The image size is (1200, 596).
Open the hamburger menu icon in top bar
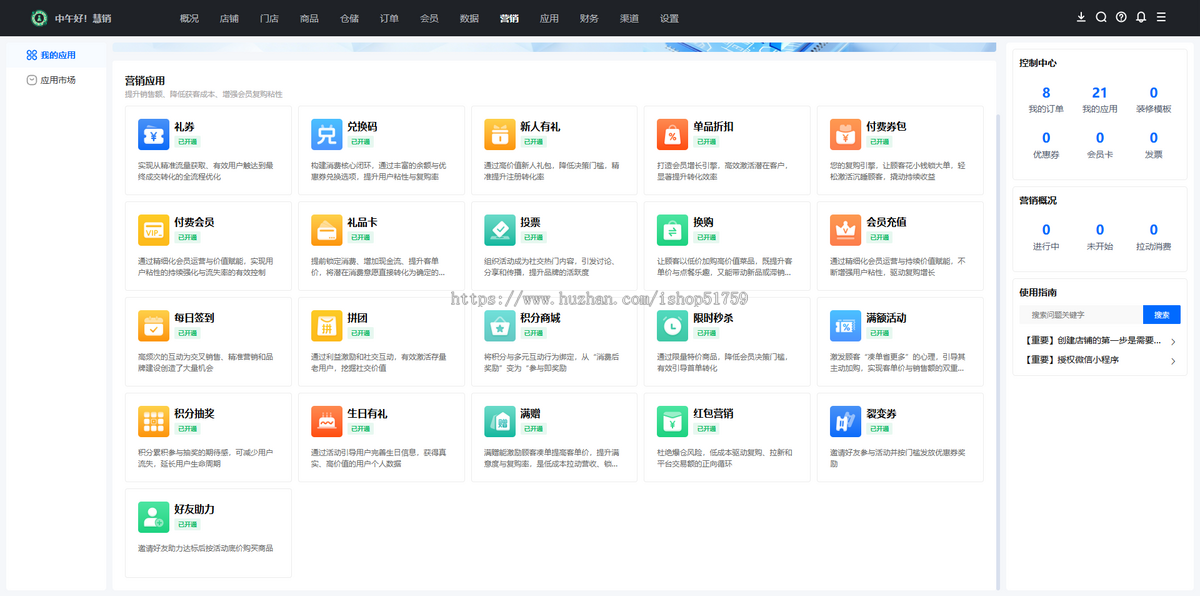coord(1161,18)
